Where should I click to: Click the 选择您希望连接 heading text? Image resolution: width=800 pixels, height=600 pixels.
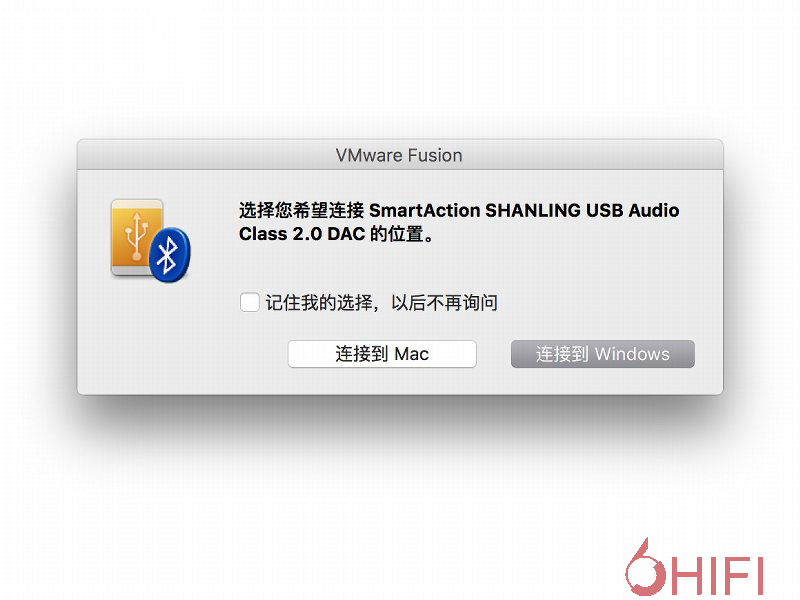(x=302, y=210)
